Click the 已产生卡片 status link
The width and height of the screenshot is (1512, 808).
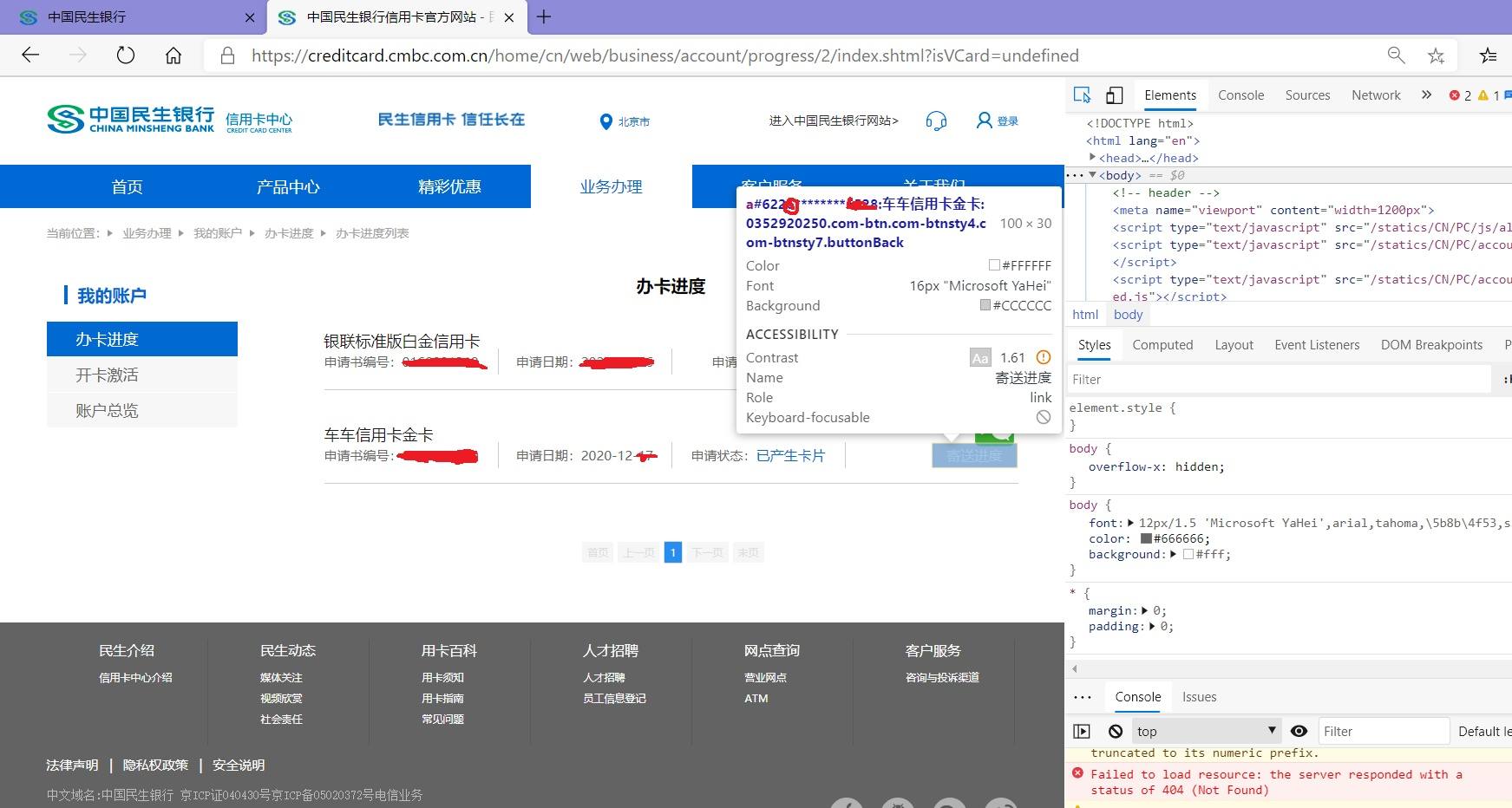pos(790,455)
